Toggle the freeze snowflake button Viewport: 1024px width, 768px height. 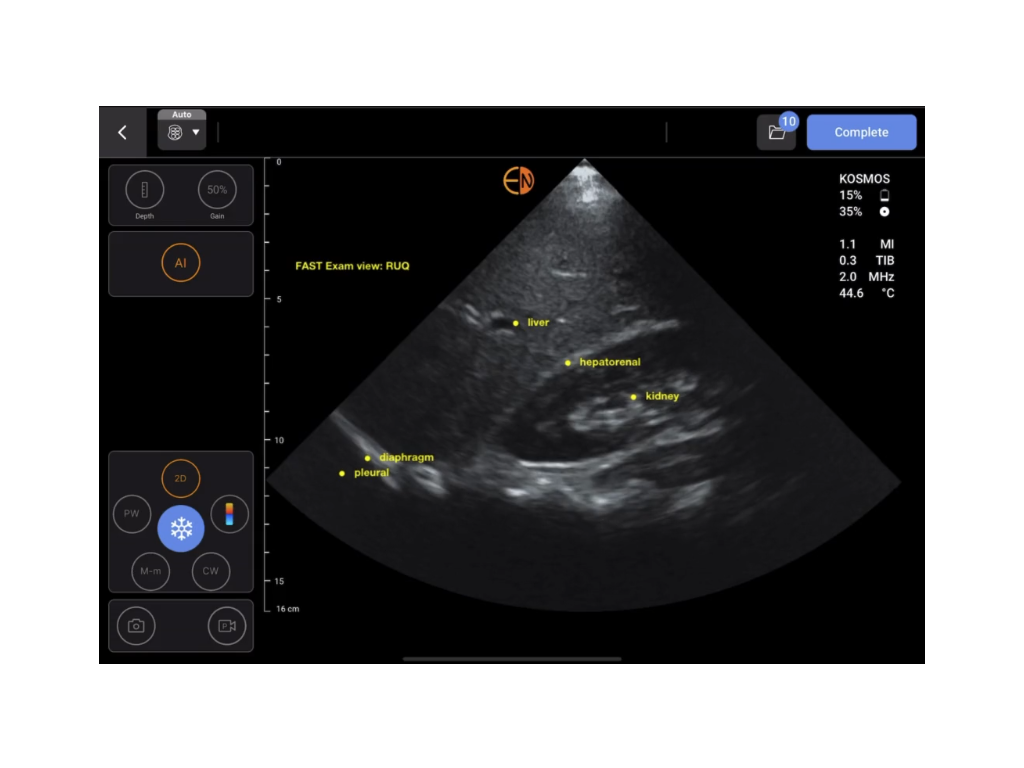(x=181, y=528)
